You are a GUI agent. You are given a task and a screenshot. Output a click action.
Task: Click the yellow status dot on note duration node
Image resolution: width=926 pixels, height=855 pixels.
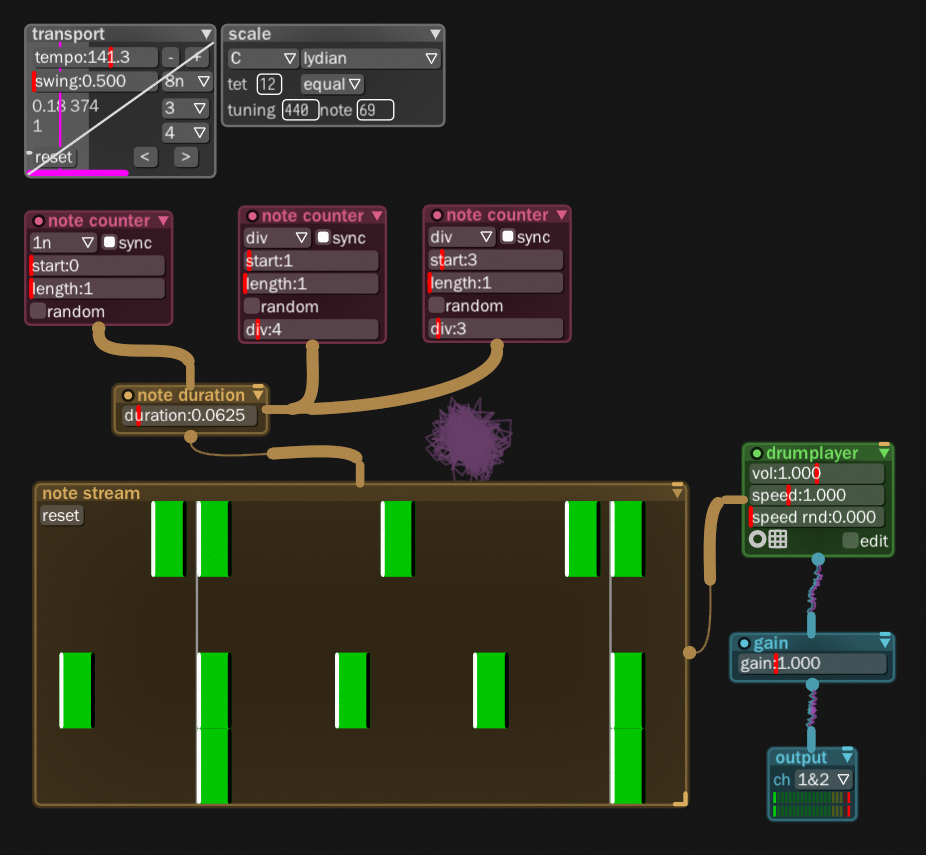pyautogui.click(x=128, y=394)
